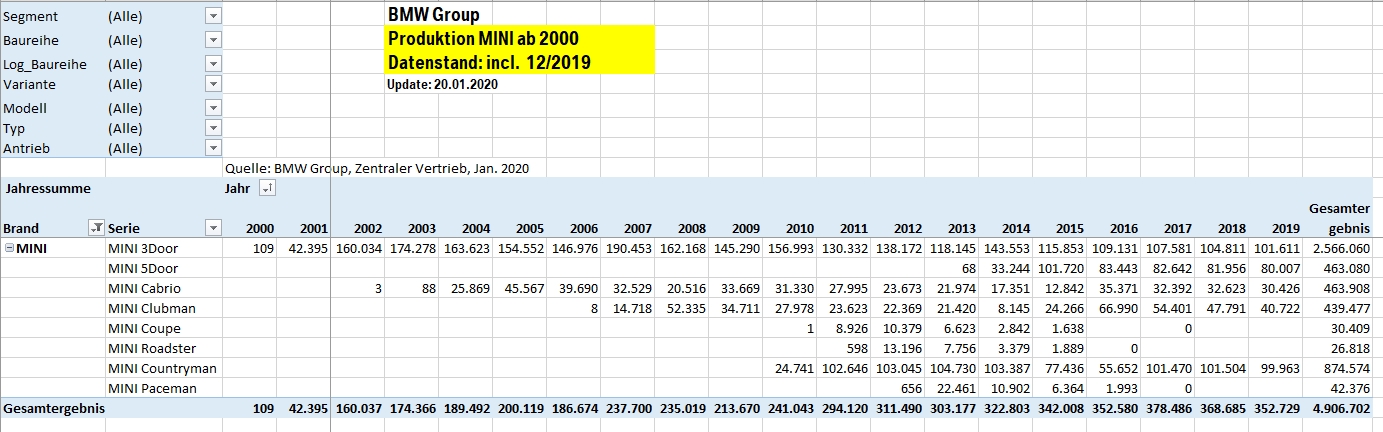
Task: Click the Gesamtergebnis row label
Action: [x=54, y=408]
